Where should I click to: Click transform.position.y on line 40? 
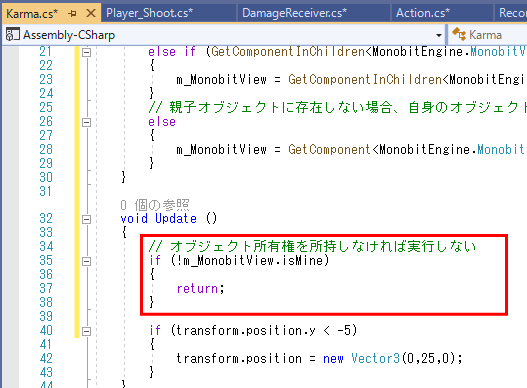tap(246, 331)
